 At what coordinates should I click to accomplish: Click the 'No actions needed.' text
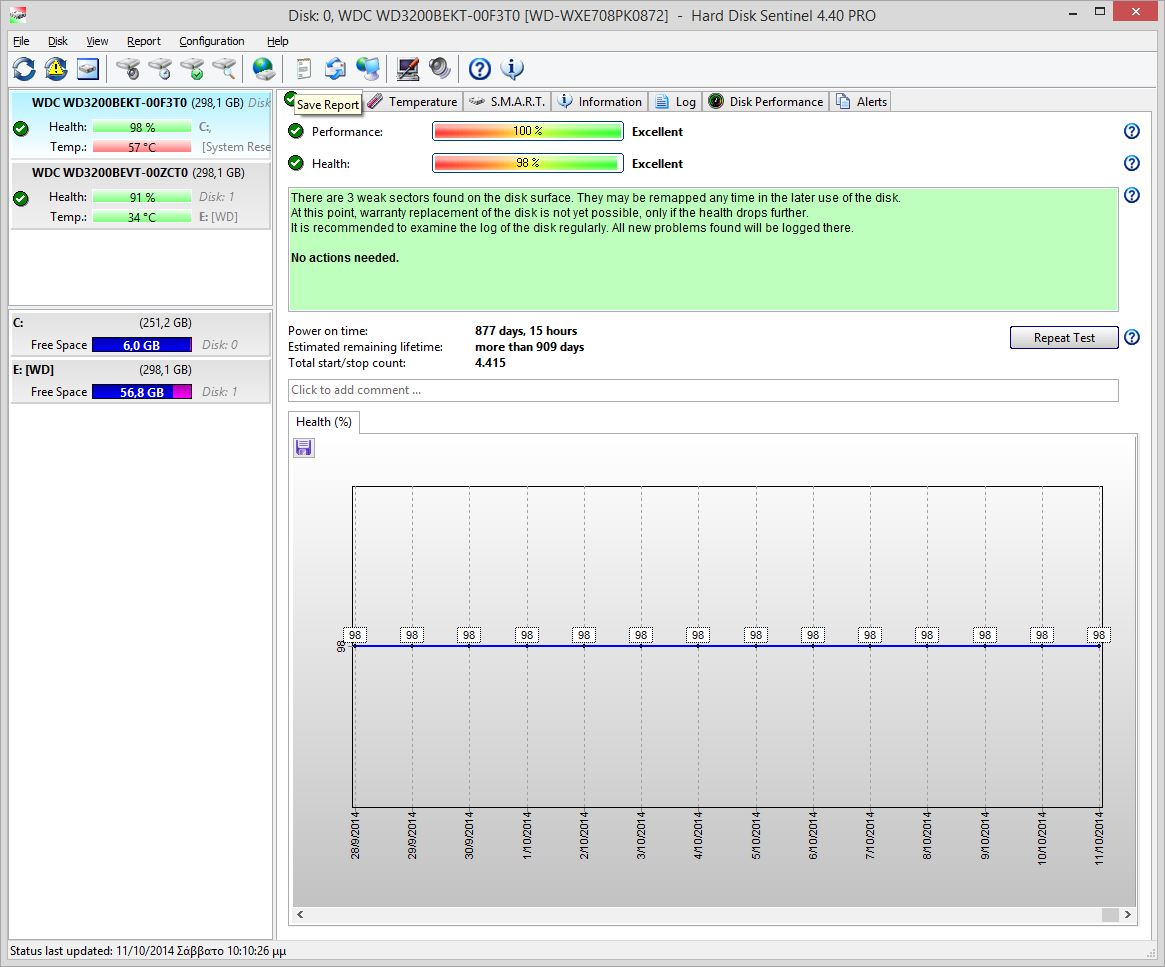(345, 258)
